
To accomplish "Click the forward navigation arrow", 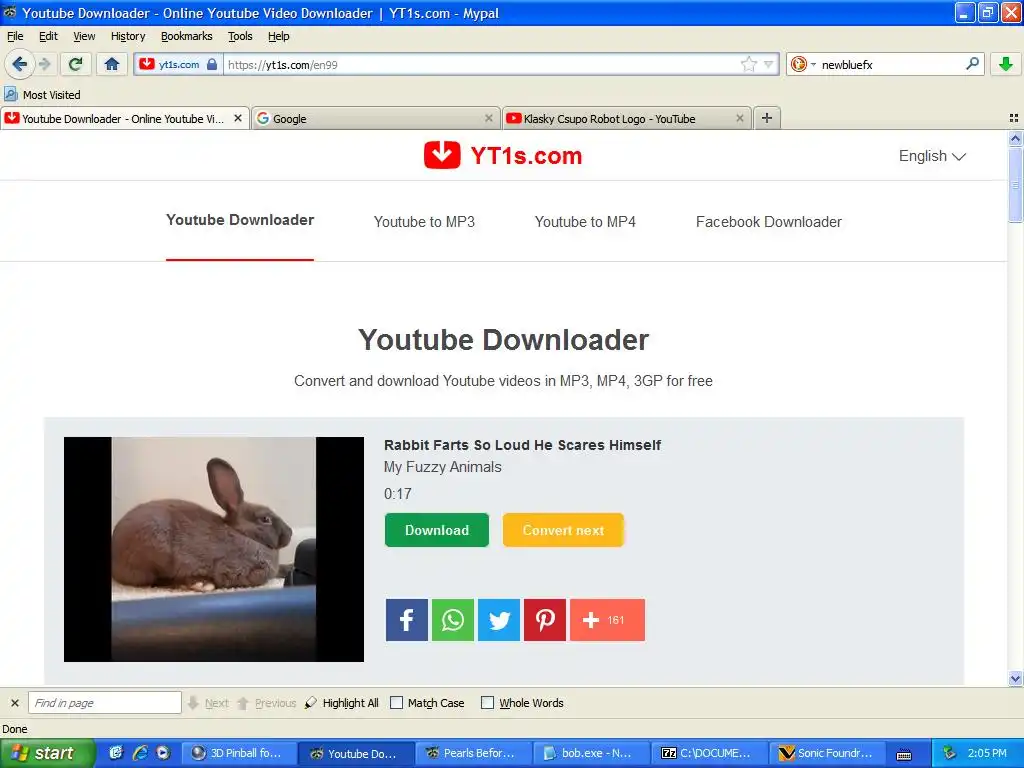I will (45, 64).
